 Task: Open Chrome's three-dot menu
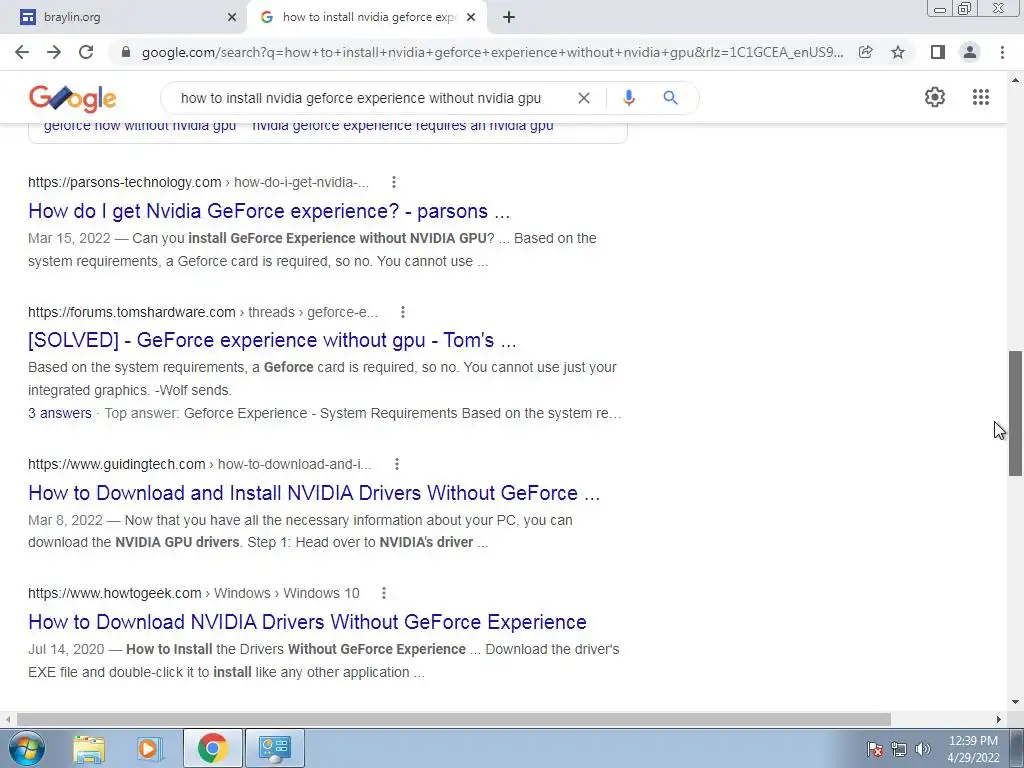pyautogui.click(x=1002, y=52)
